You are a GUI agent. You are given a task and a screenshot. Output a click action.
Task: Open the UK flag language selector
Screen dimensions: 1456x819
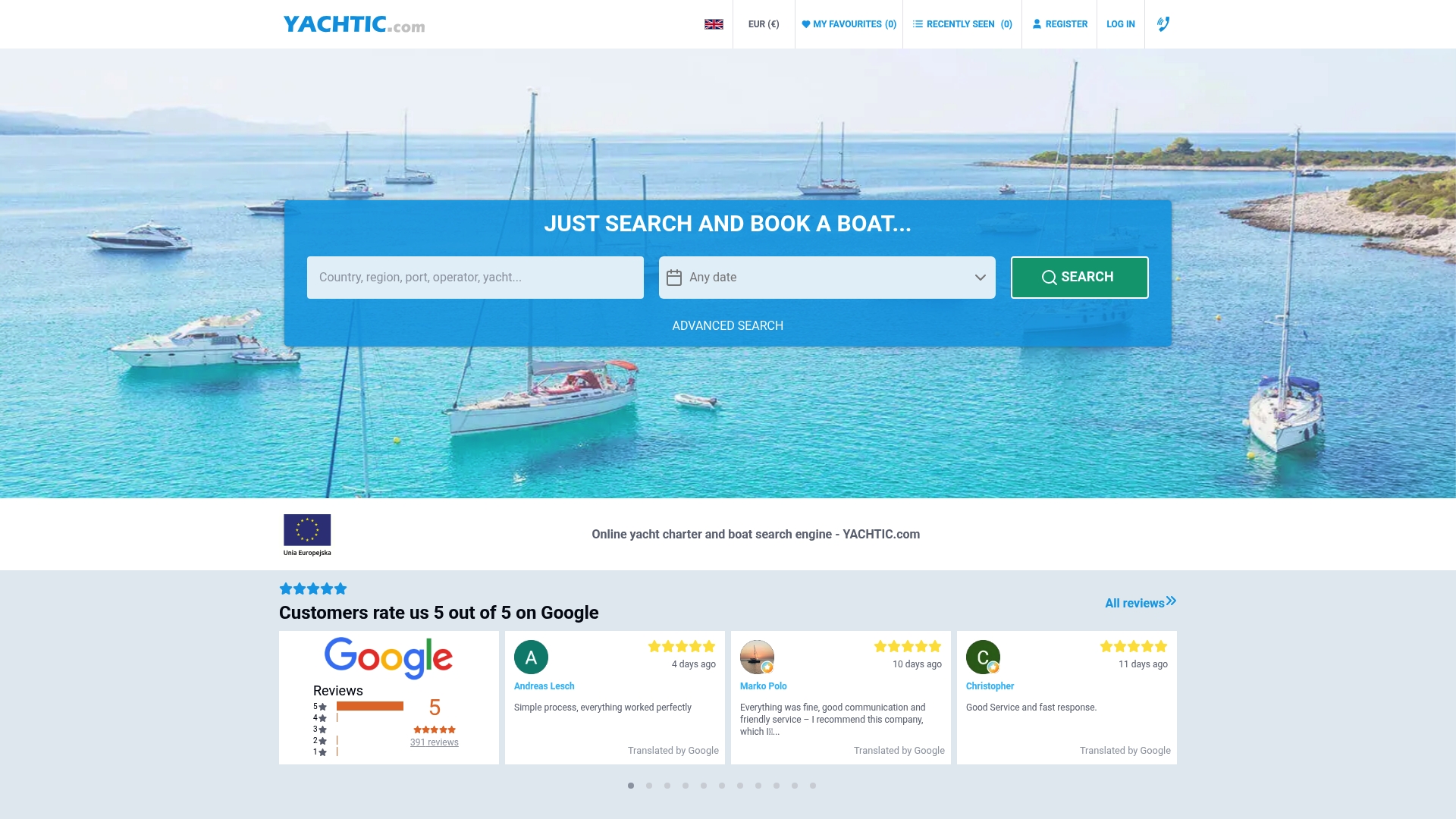coord(714,24)
